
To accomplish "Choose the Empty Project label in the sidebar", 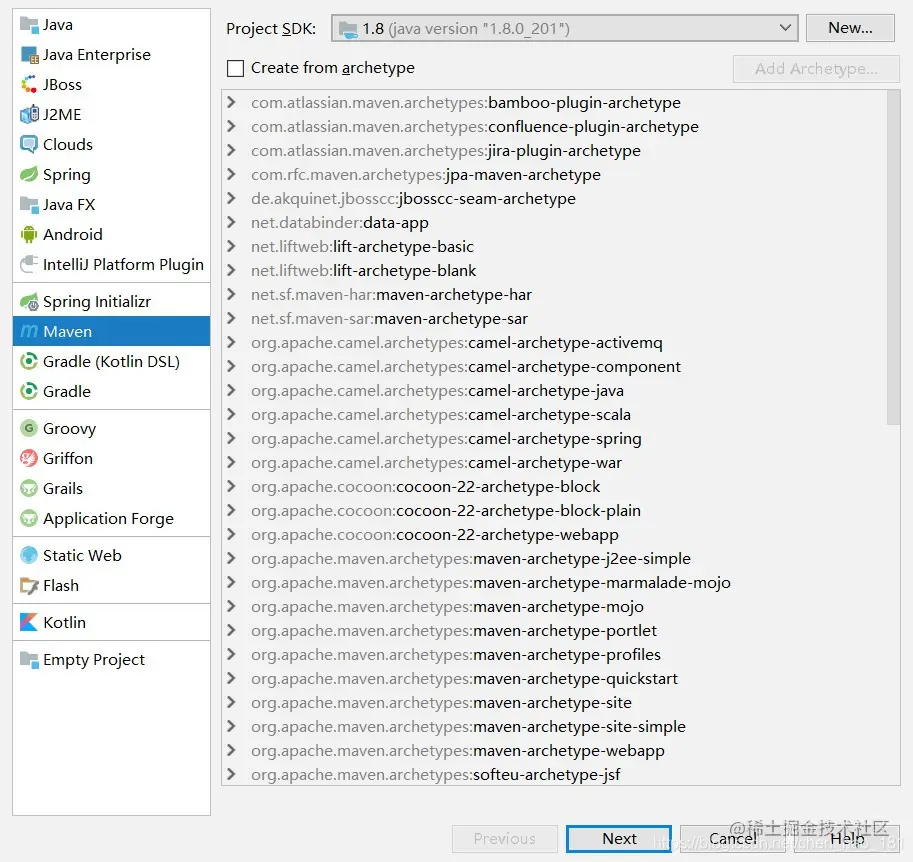I will point(94,659).
